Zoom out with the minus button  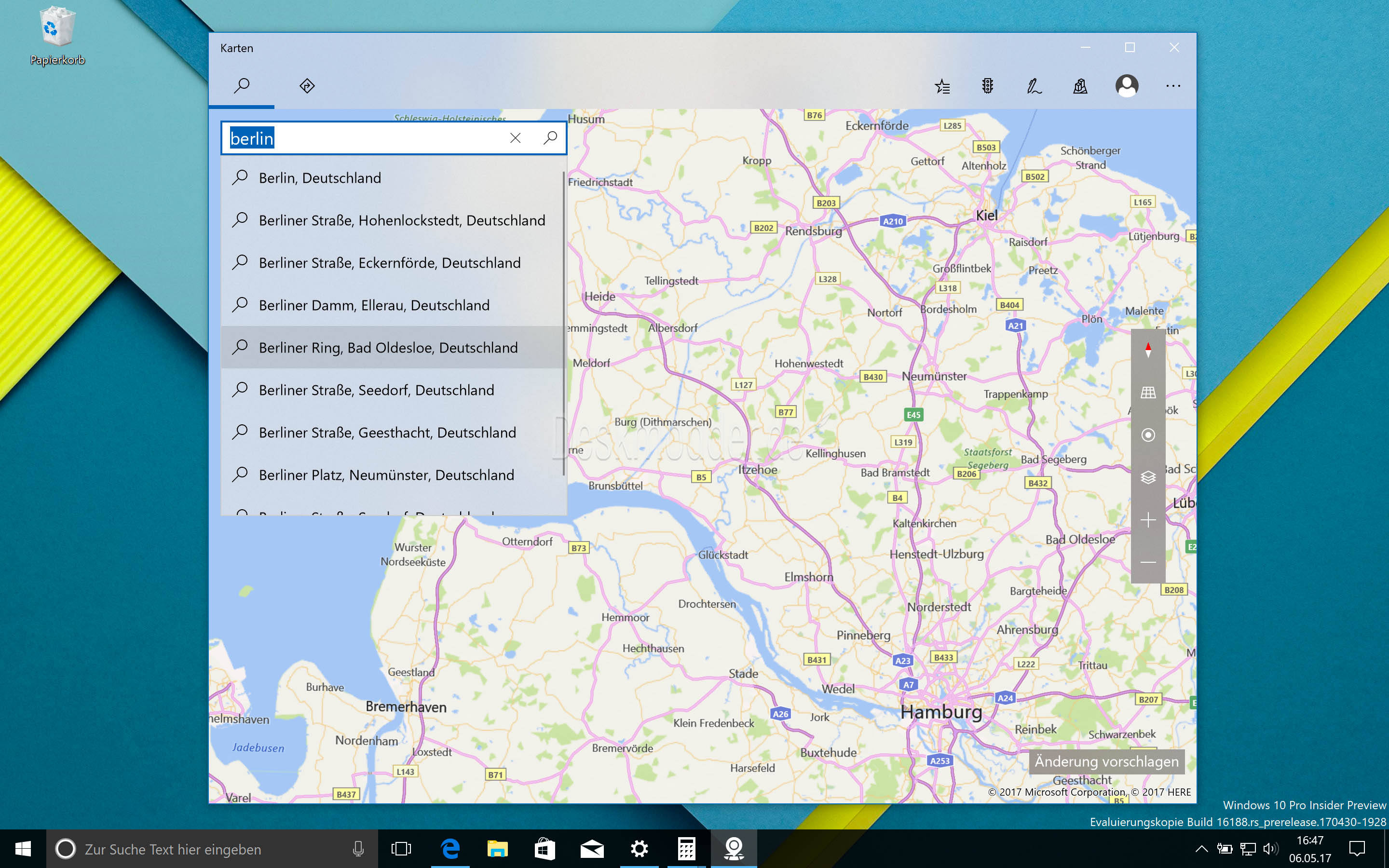point(1148,563)
